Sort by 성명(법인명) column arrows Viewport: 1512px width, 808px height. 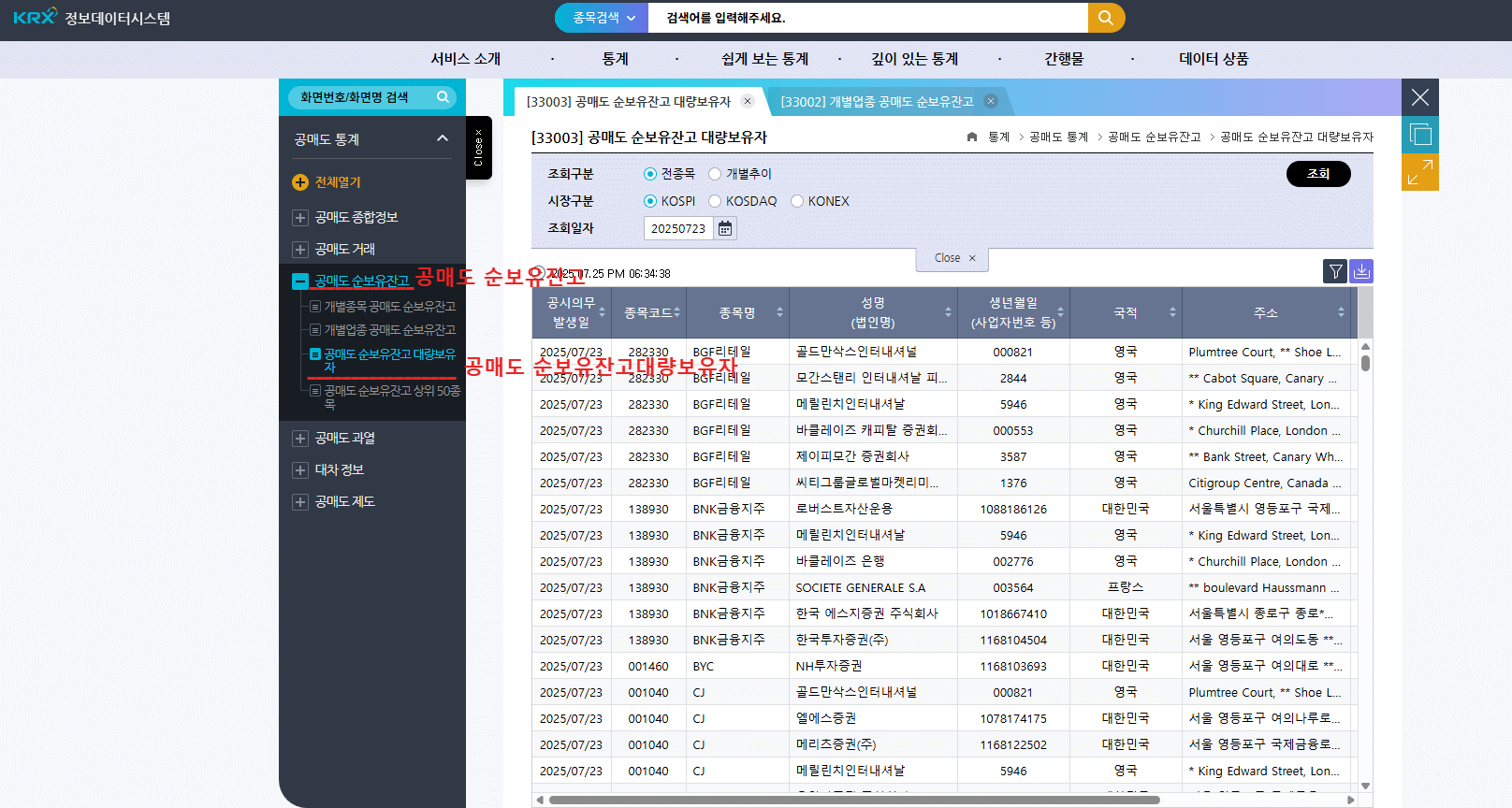click(948, 312)
